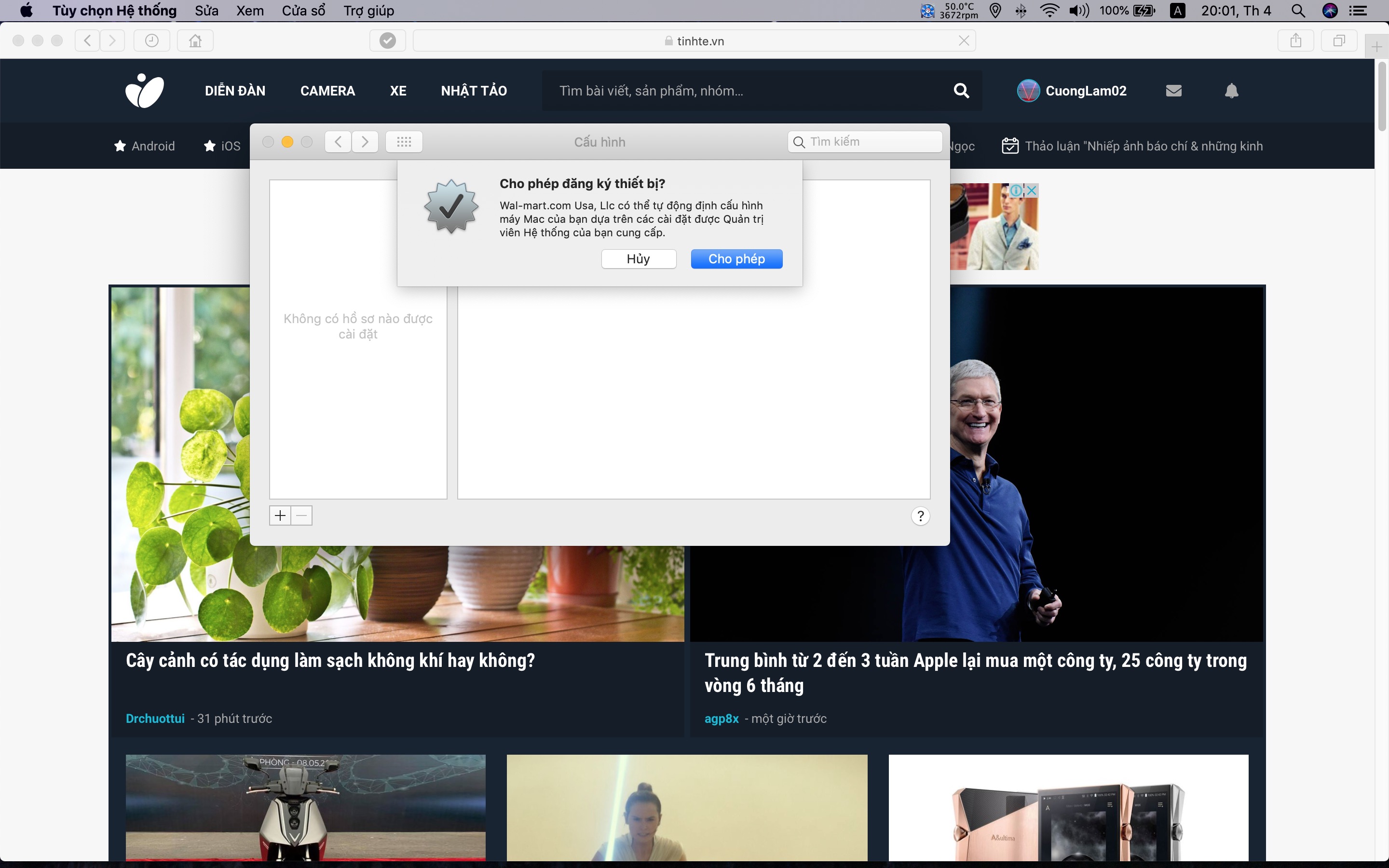Click the search magnifier icon on Tinhte
The image size is (1389, 868).
961,91
